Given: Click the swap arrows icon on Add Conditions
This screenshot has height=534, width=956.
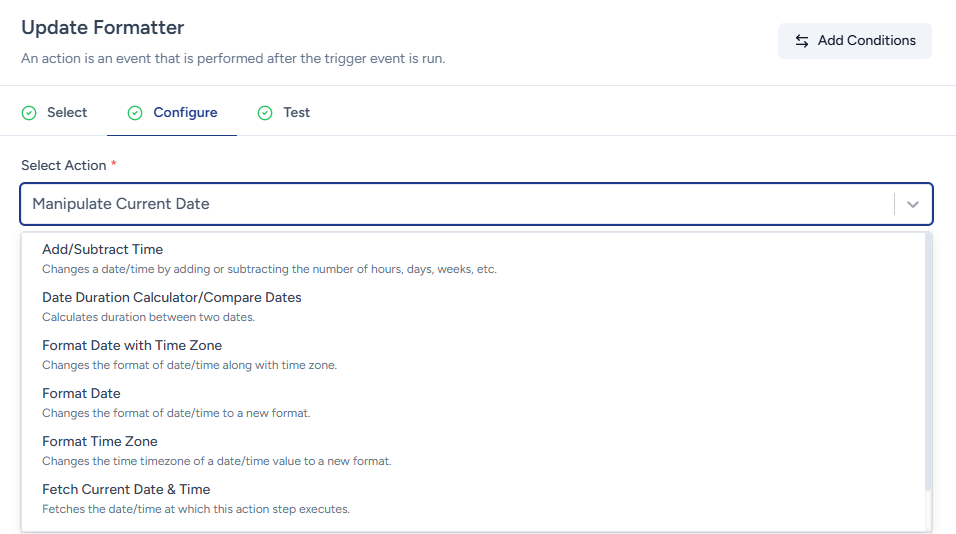Looking at the screenshot, I should click(802, 41).
